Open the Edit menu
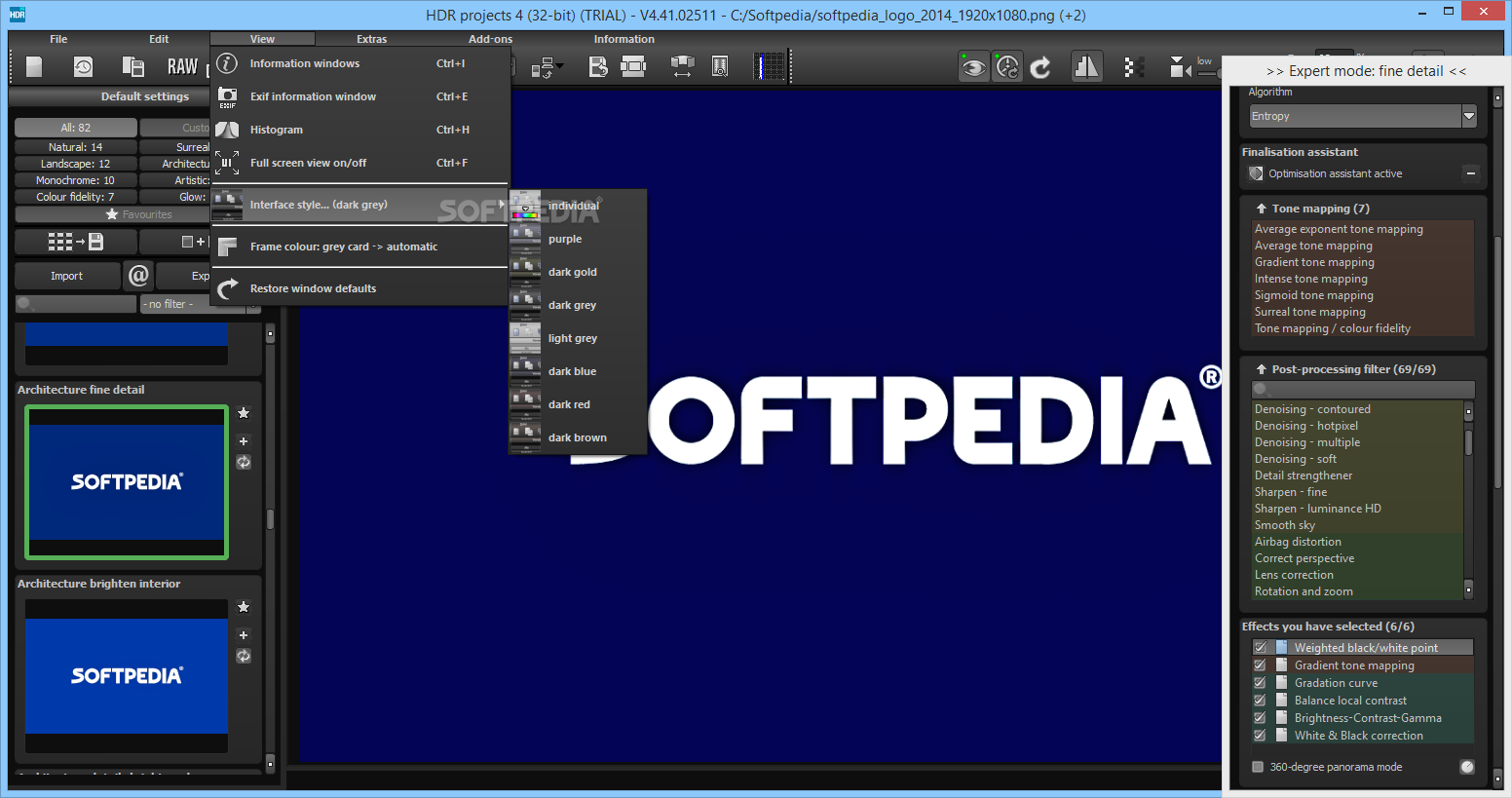The width and height of the screenshot is (1512, 798). pos(159,39)
